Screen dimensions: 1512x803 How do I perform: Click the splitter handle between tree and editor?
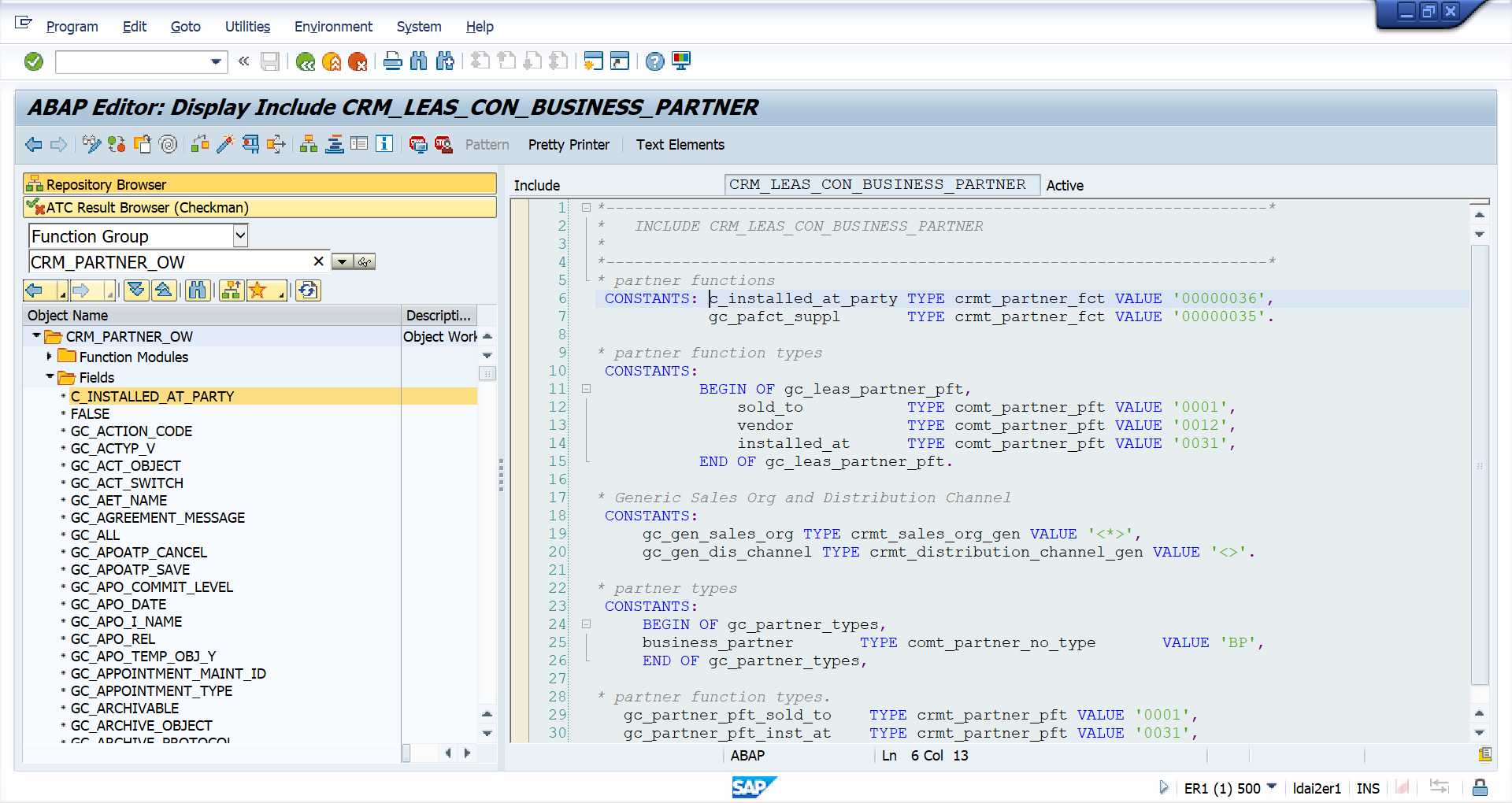501,475
